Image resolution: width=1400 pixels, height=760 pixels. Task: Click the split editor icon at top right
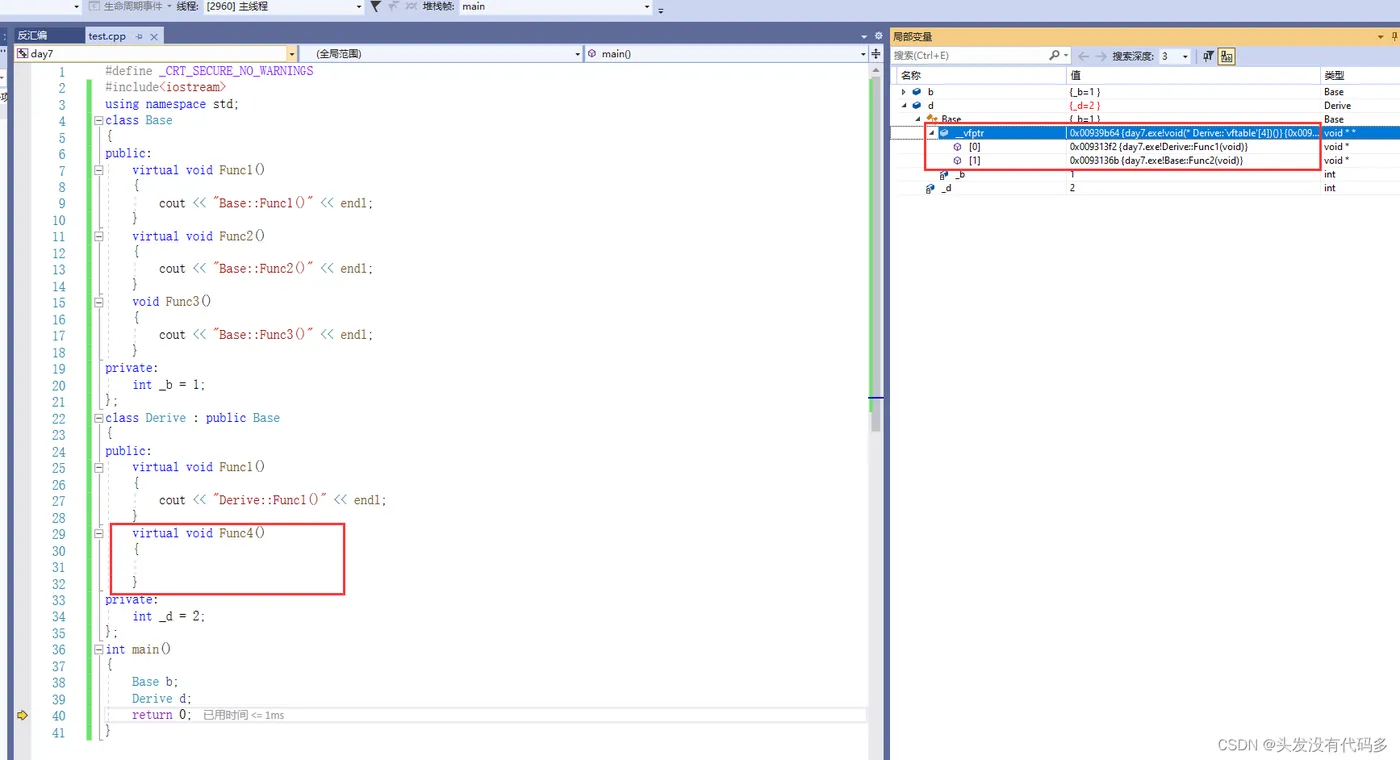(x=876, y=53)
